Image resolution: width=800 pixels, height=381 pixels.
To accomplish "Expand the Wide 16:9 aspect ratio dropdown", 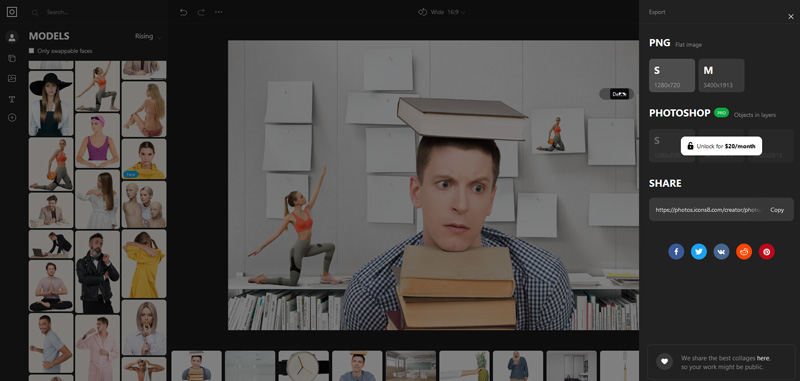I will 442,12.
